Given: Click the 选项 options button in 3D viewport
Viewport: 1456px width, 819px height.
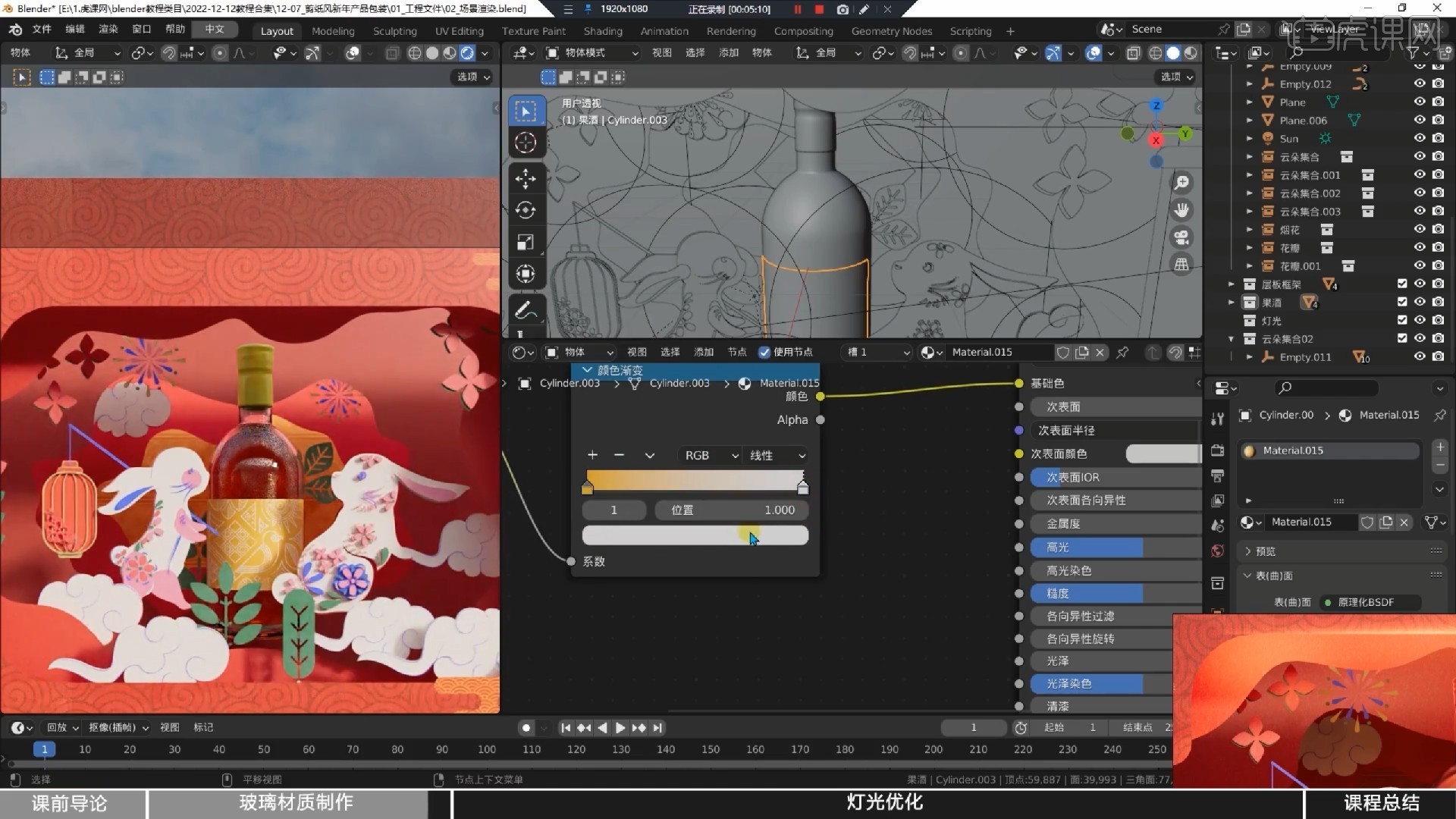Looking at the screenshot, I should click(1176, 77).
